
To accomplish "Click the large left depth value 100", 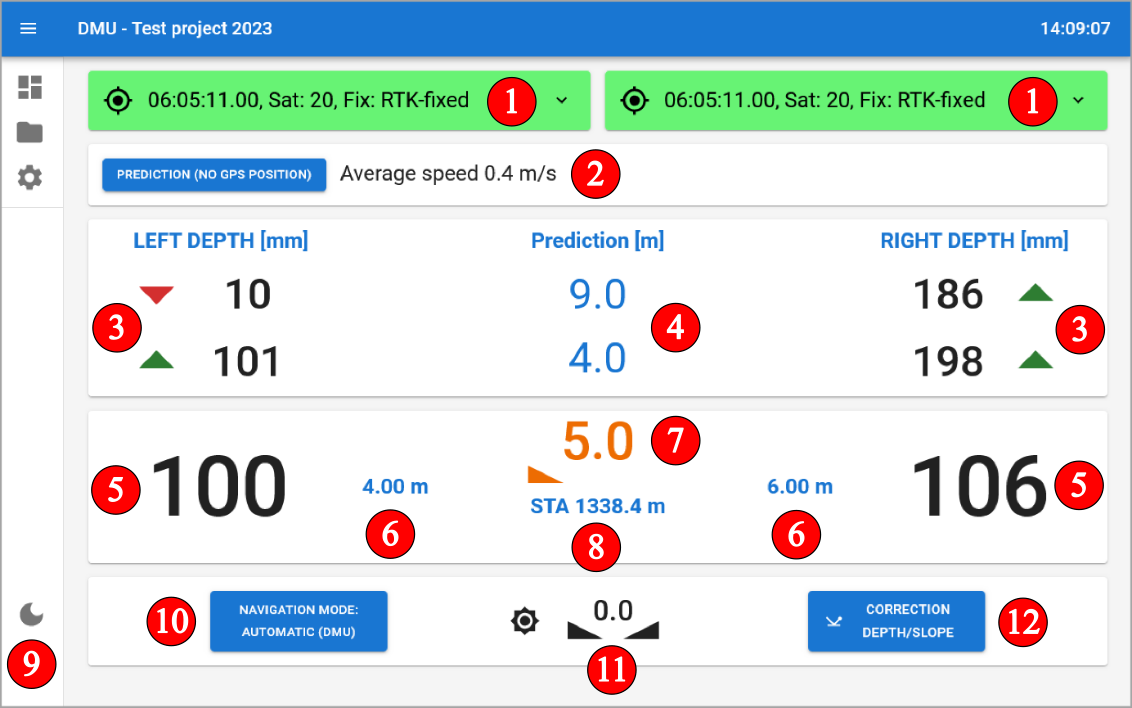I will [219, 487].
